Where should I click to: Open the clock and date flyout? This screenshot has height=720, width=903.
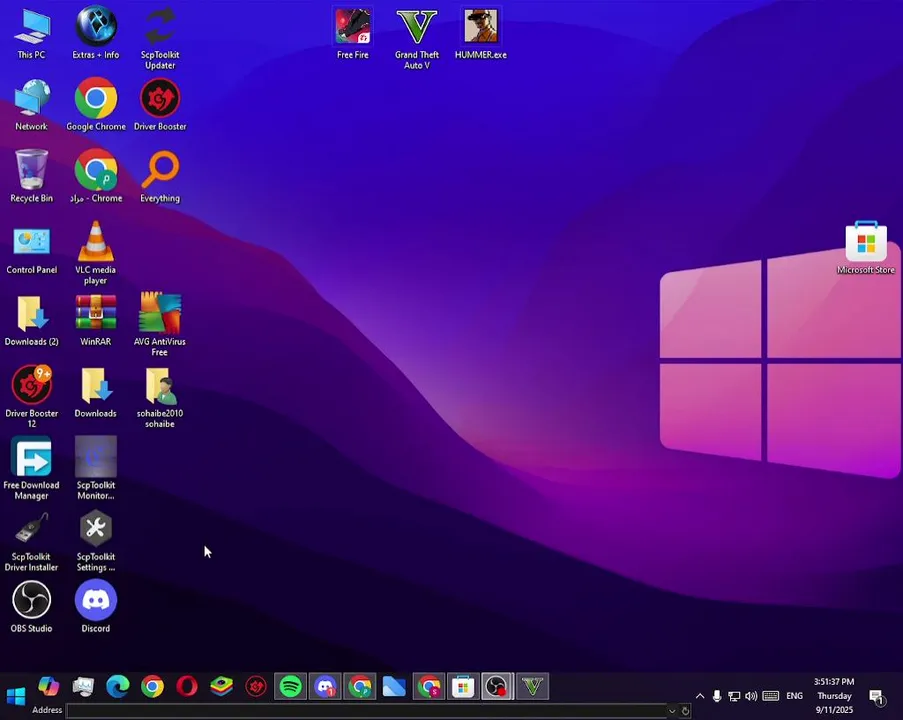[834, 696]
